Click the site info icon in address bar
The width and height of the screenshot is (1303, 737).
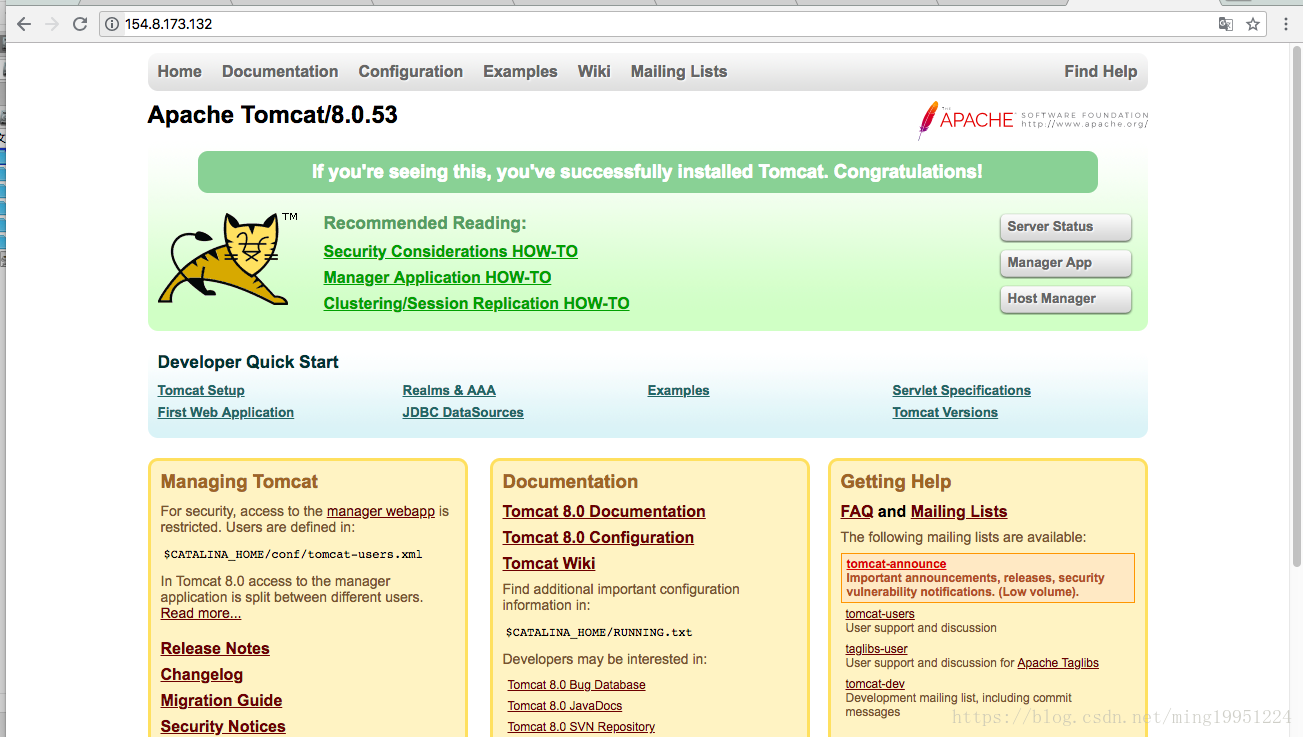113,24
